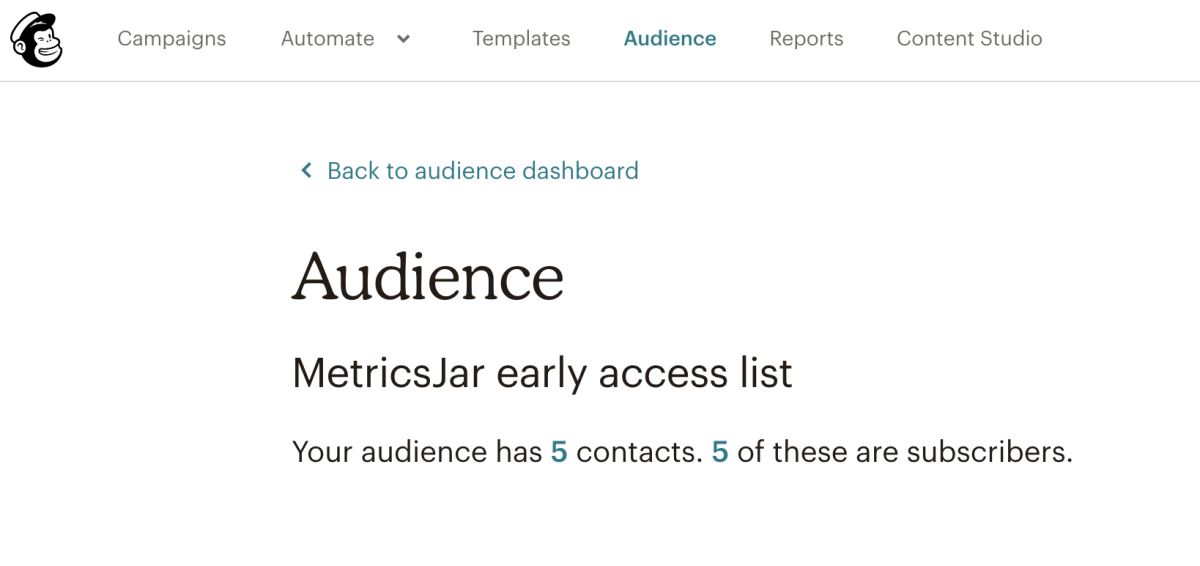The height and width of the screenshot is (566, 1200).
Task: Click the word 'subscribers.' in summary
Action: pos(990,452)
